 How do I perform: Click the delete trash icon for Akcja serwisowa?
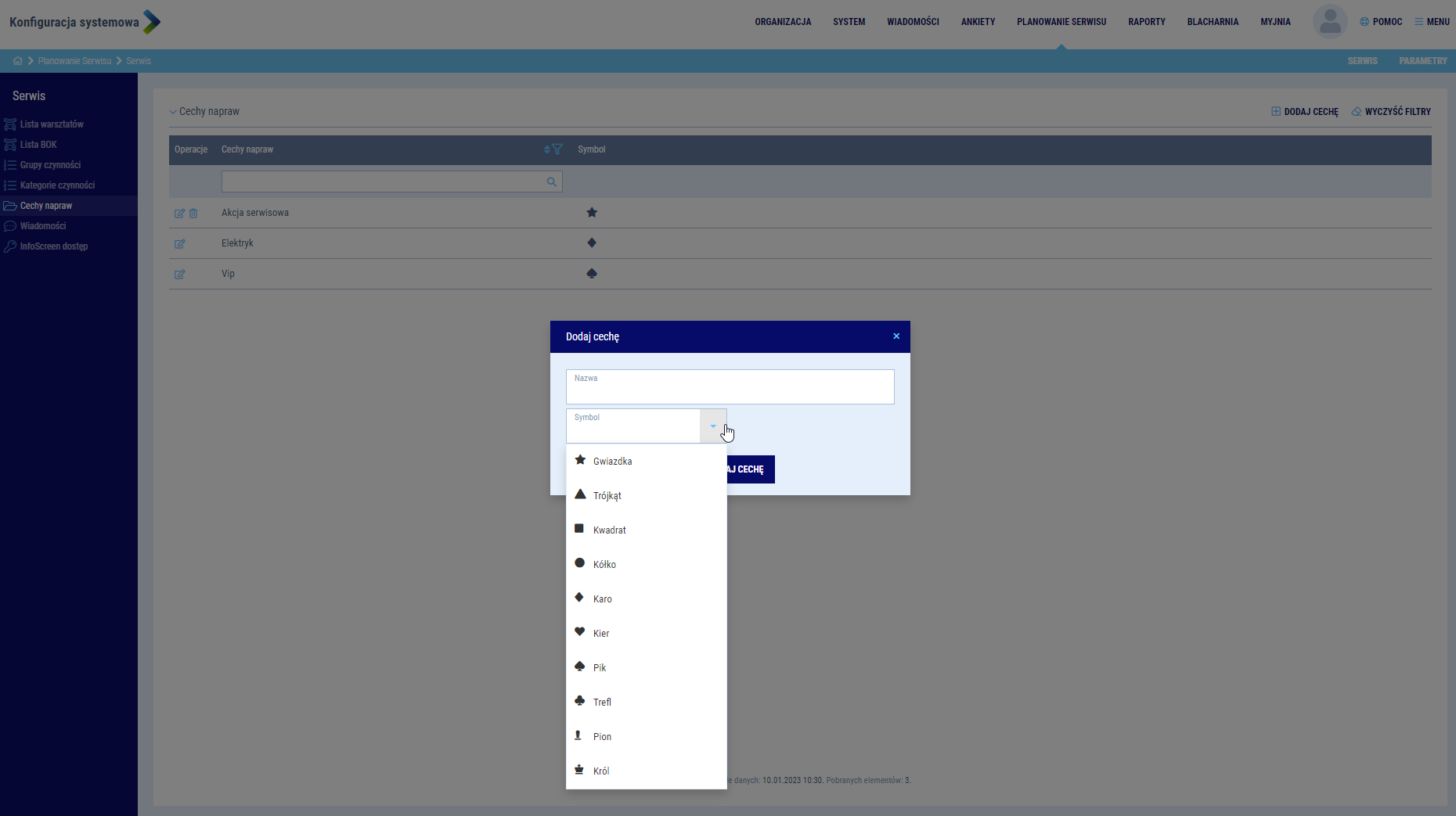click(x=193, y=214)
